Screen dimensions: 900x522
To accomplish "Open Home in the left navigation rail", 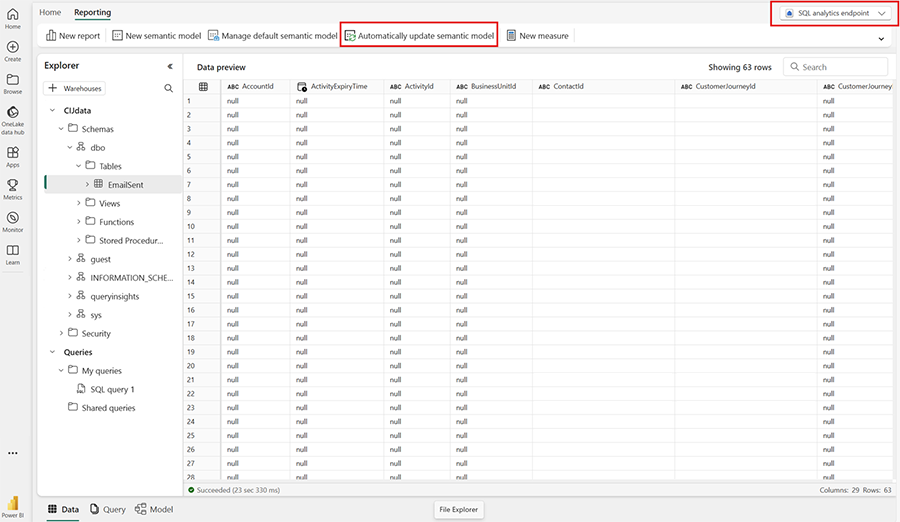I will [13, 18].
